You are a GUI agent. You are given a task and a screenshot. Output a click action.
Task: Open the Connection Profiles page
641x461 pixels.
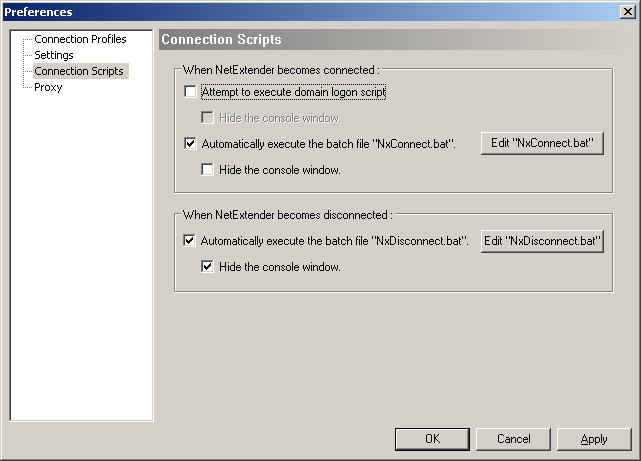(x=80, y=39)
